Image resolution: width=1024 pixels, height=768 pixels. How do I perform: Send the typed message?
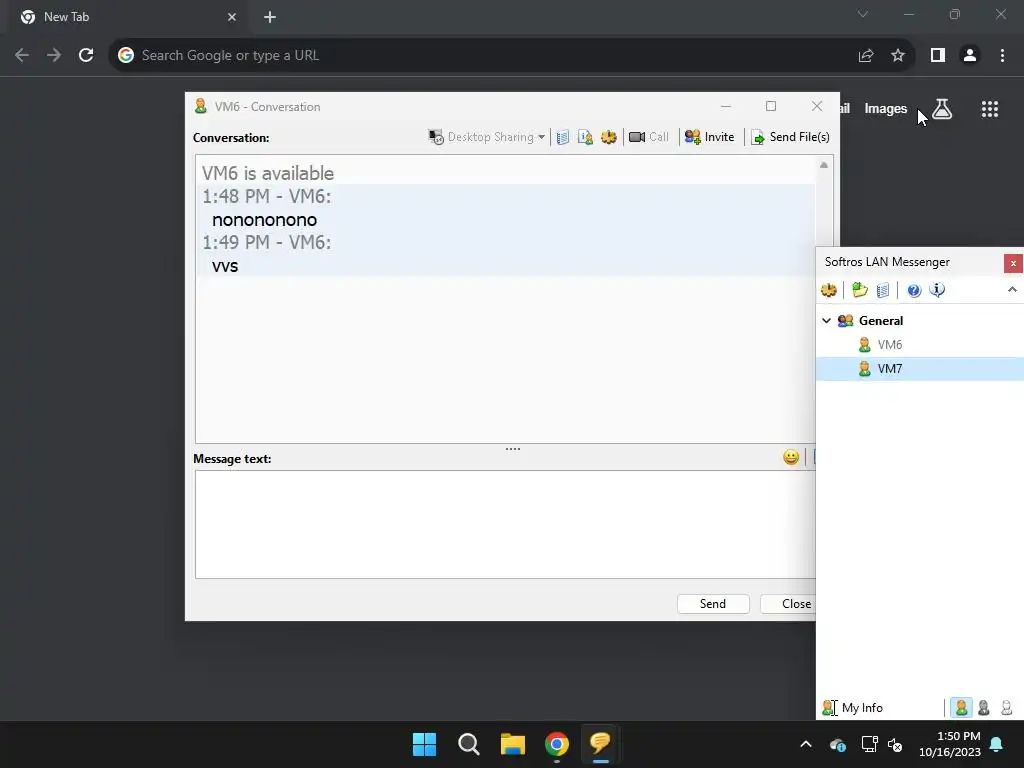pos(713,604)
